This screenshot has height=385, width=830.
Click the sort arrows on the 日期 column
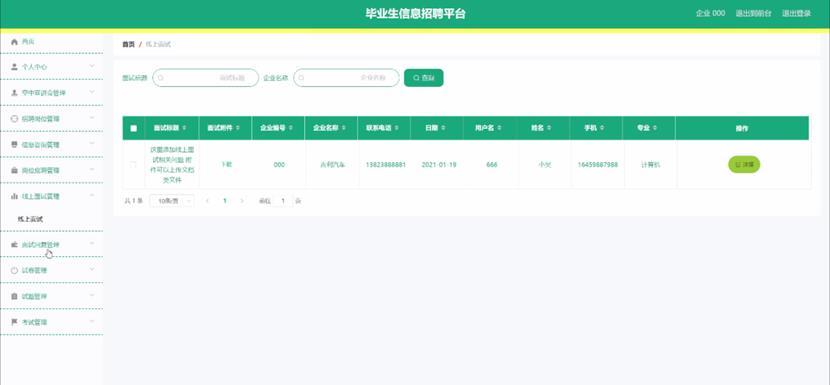(x=443, y=128)
